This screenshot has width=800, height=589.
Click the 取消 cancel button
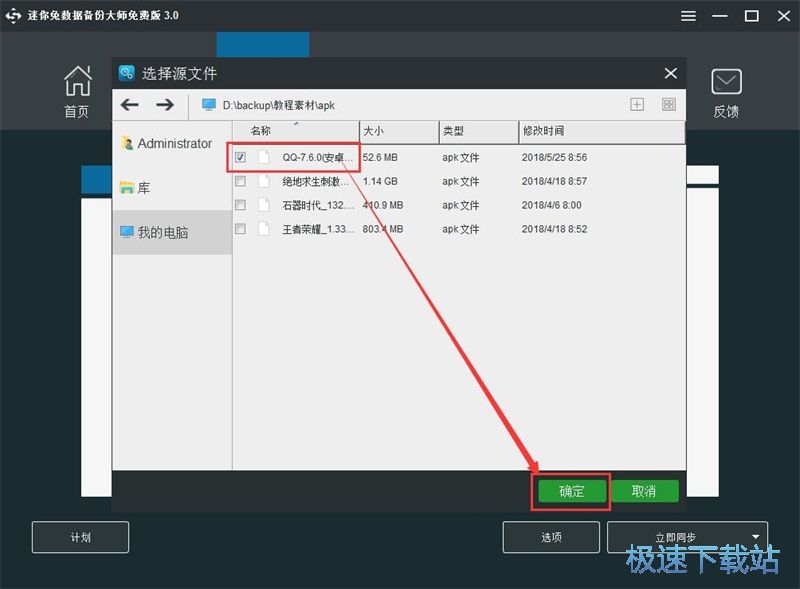click(644, 492)
